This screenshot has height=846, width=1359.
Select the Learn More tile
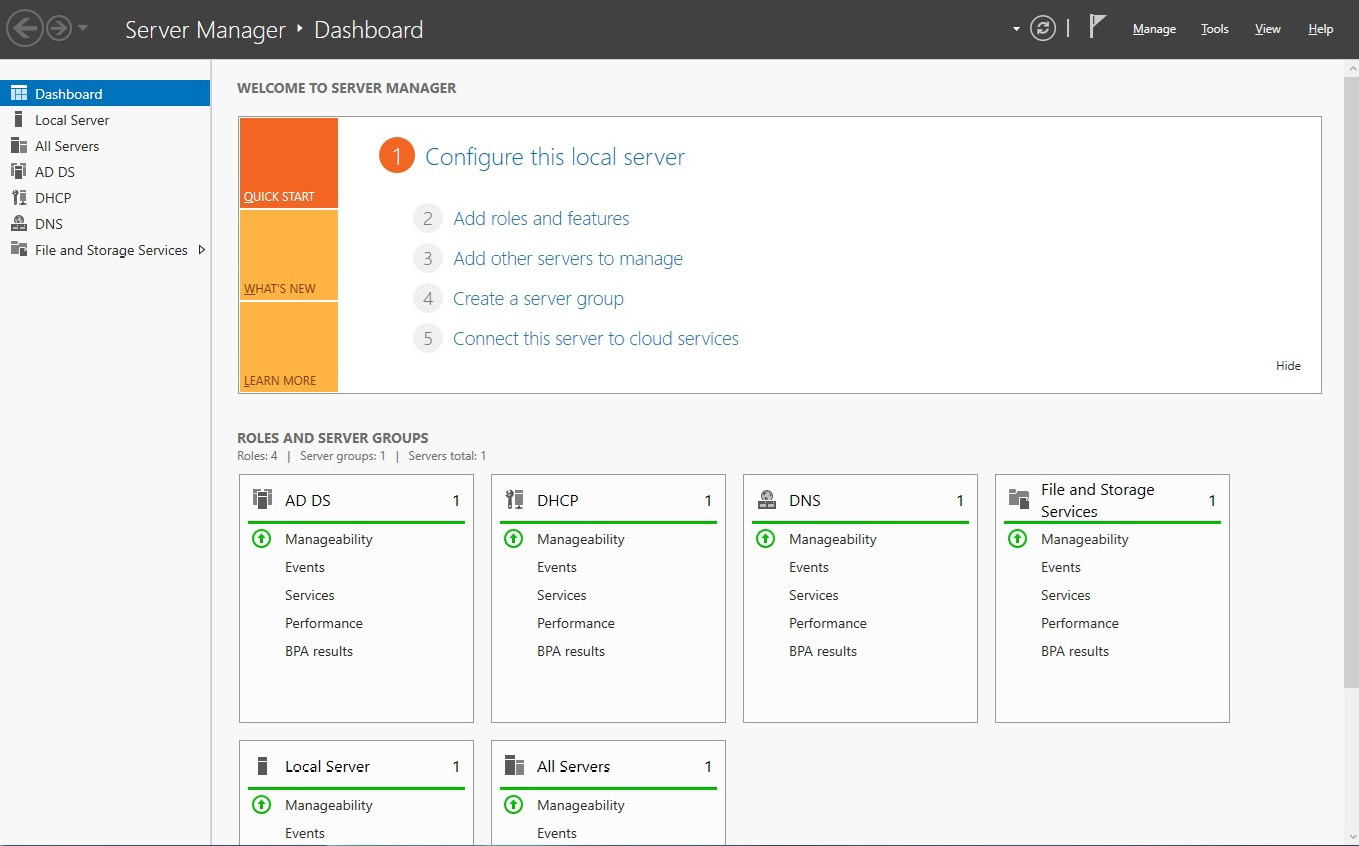(x=288, y=347)
